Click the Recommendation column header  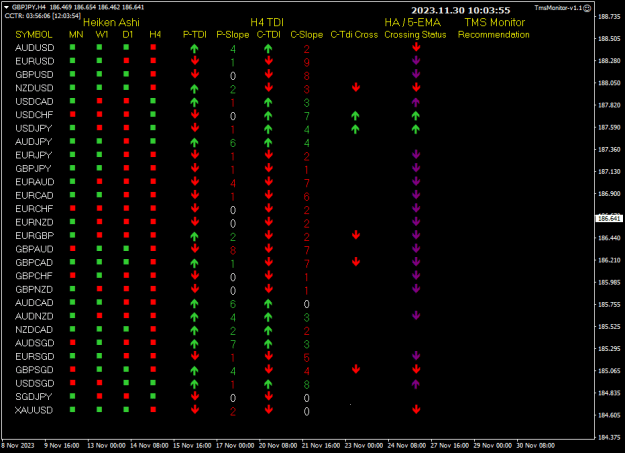[493, 35]
